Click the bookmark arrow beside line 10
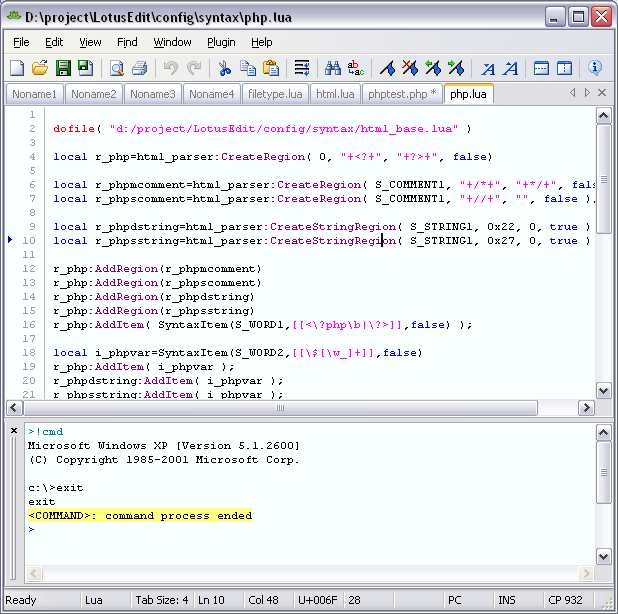Viewport: 618px width, 614px height. [10, 240]
